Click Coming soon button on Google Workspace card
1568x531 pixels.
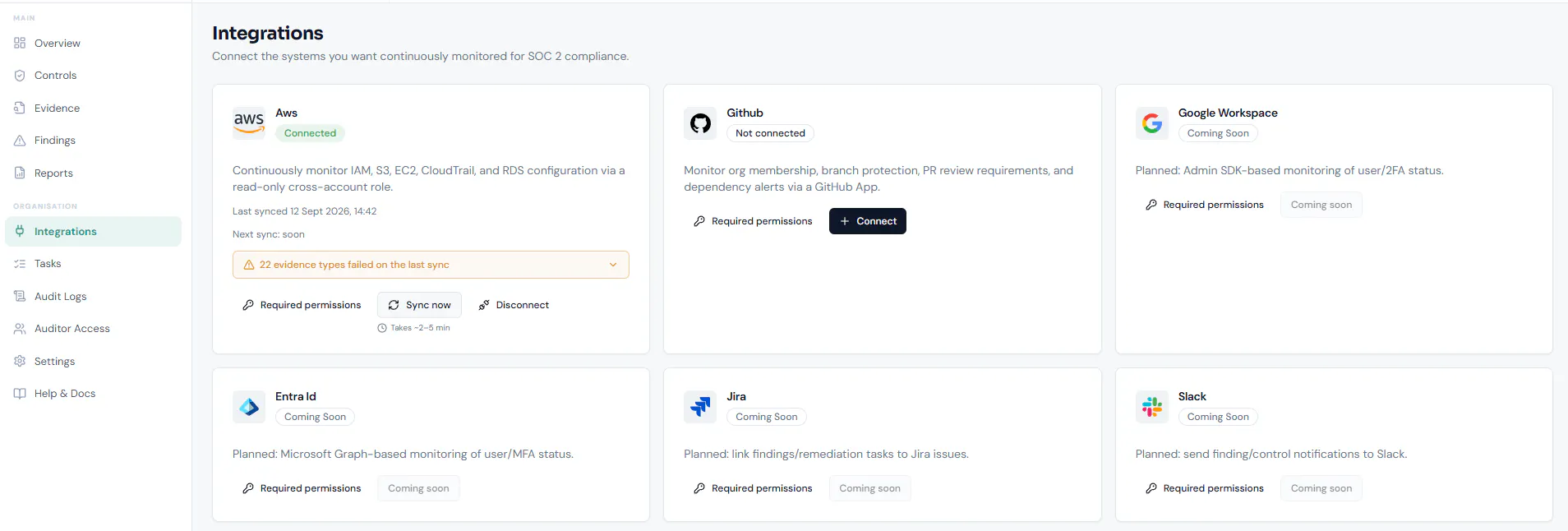pyautogui.click(x=1321, y=205)
